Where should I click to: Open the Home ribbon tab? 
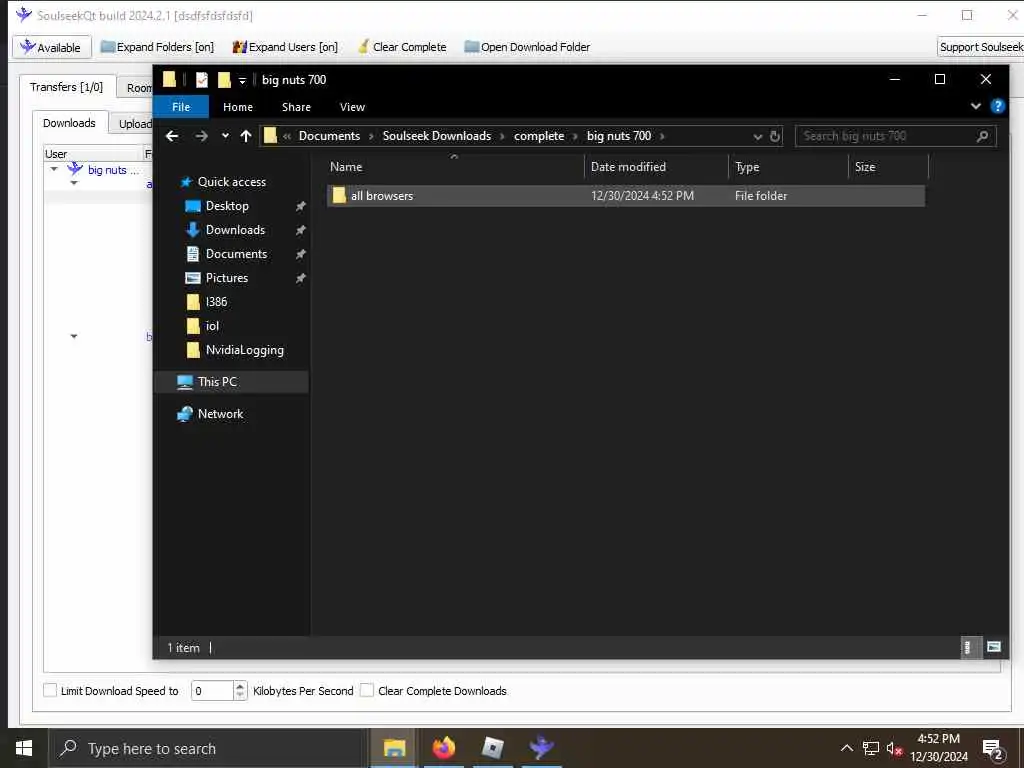238,107
